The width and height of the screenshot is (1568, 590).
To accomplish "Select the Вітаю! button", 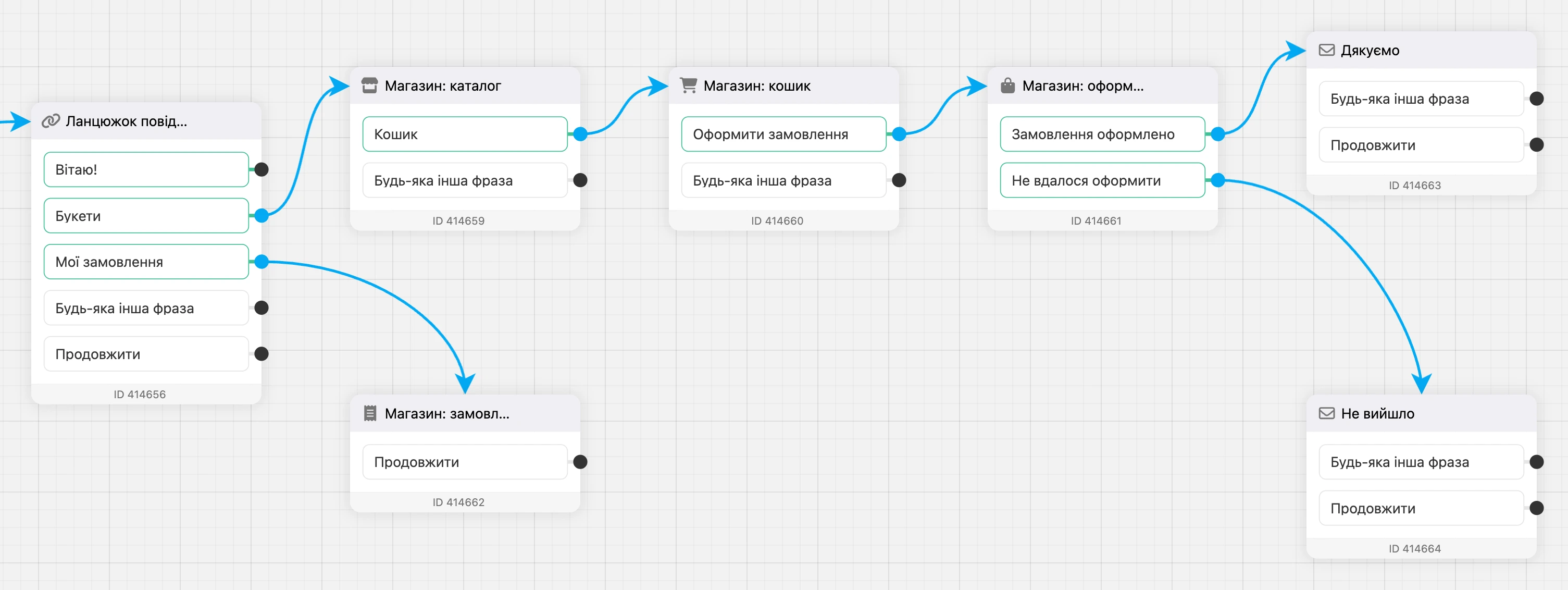I will 146,169.
